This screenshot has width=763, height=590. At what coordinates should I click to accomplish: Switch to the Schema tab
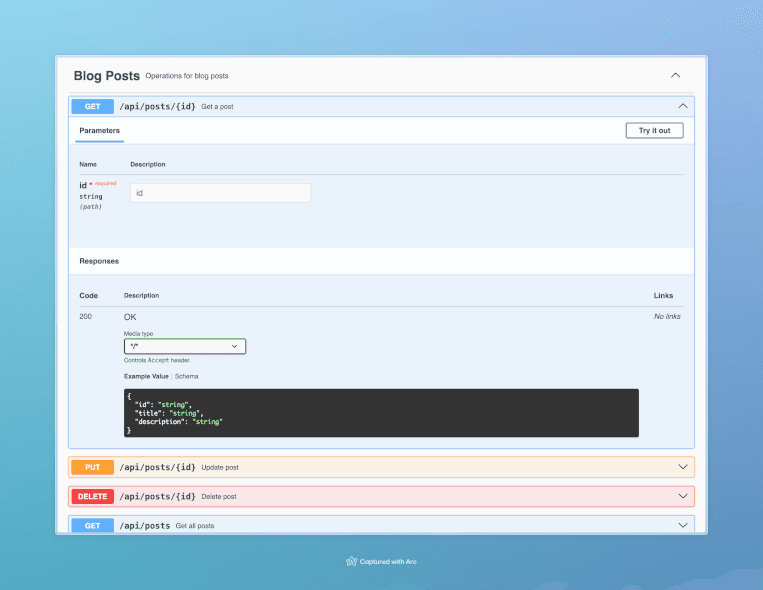(x=186, y=376)
